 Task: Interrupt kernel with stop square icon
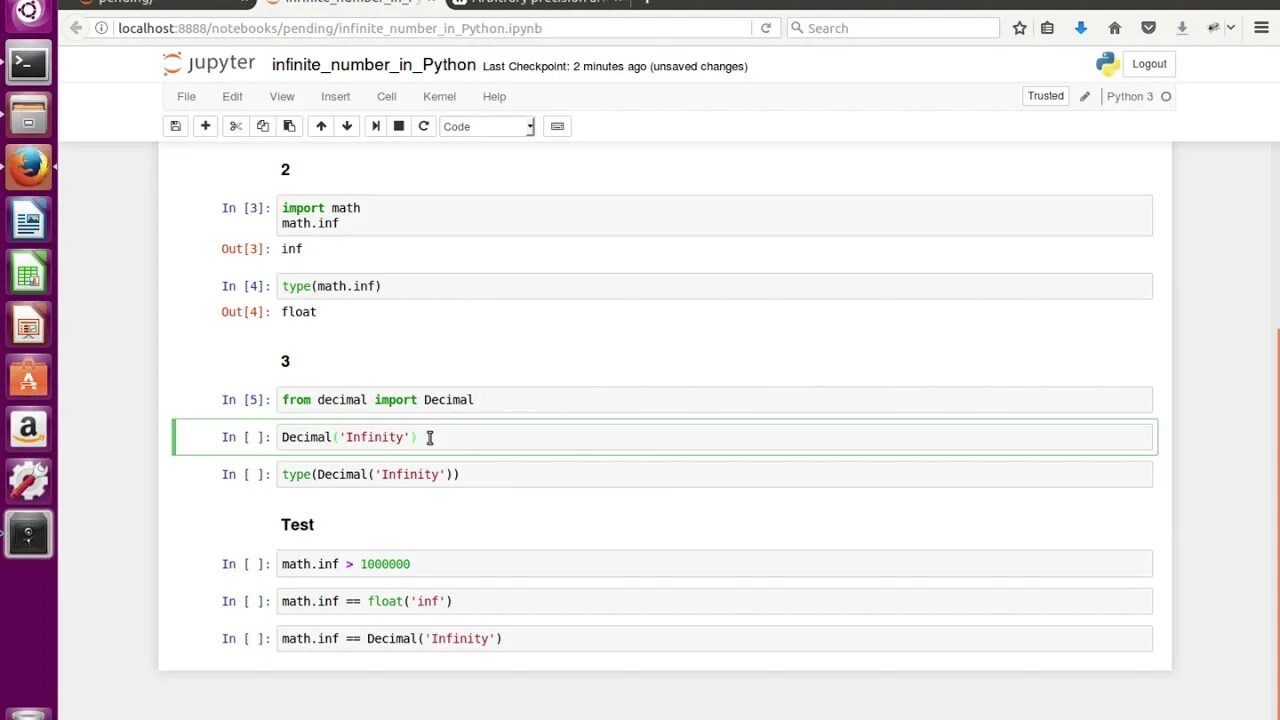tap(399, 126)
